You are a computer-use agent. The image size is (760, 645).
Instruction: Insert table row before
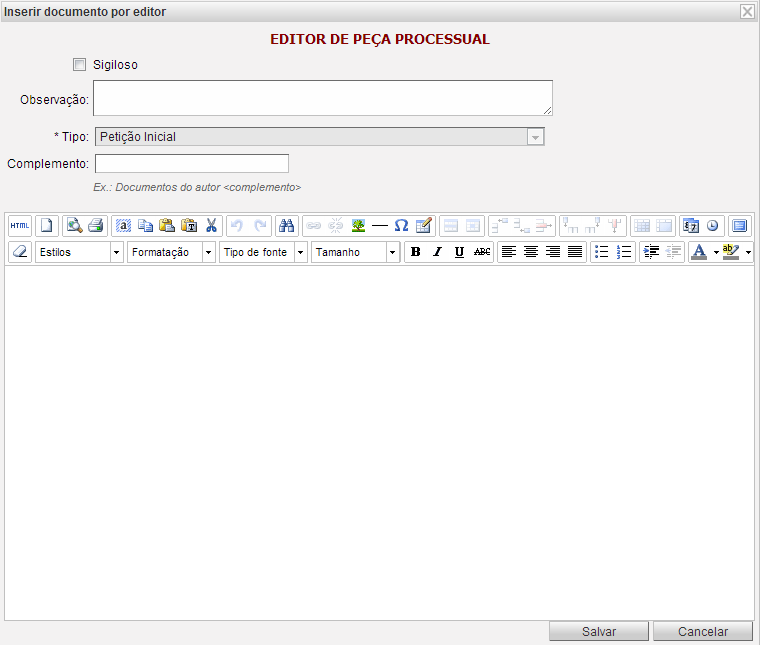500,226
